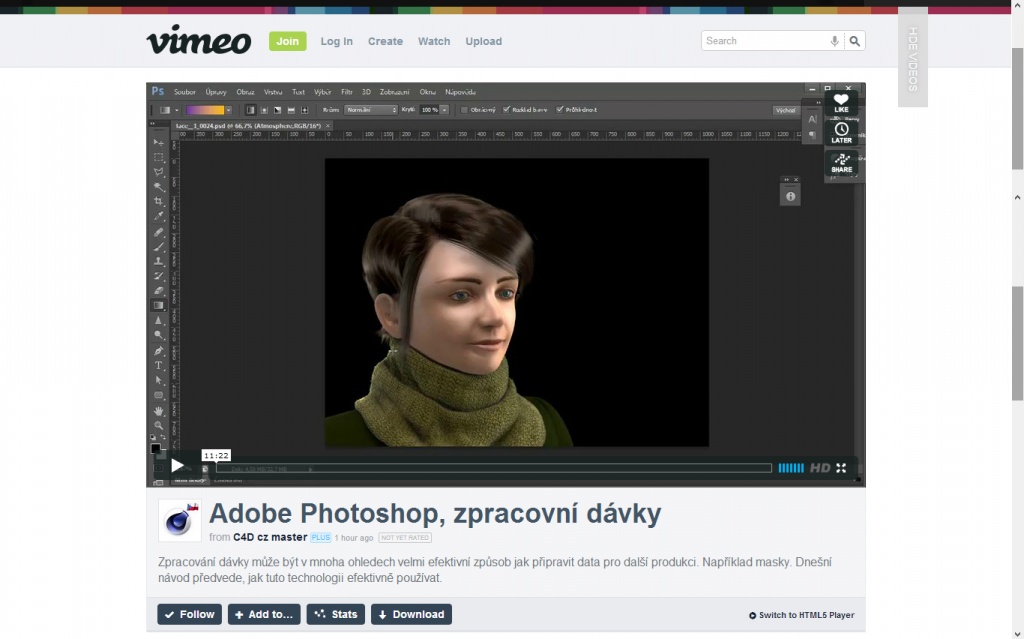Image resolution: width=1024 pixels, height=639 pixels.
Task: Click the gradient preview swatch
Action: (205, 110)
